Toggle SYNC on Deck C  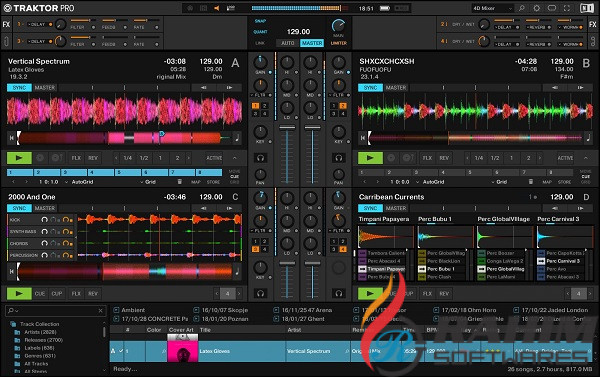(x=19, y=208)
